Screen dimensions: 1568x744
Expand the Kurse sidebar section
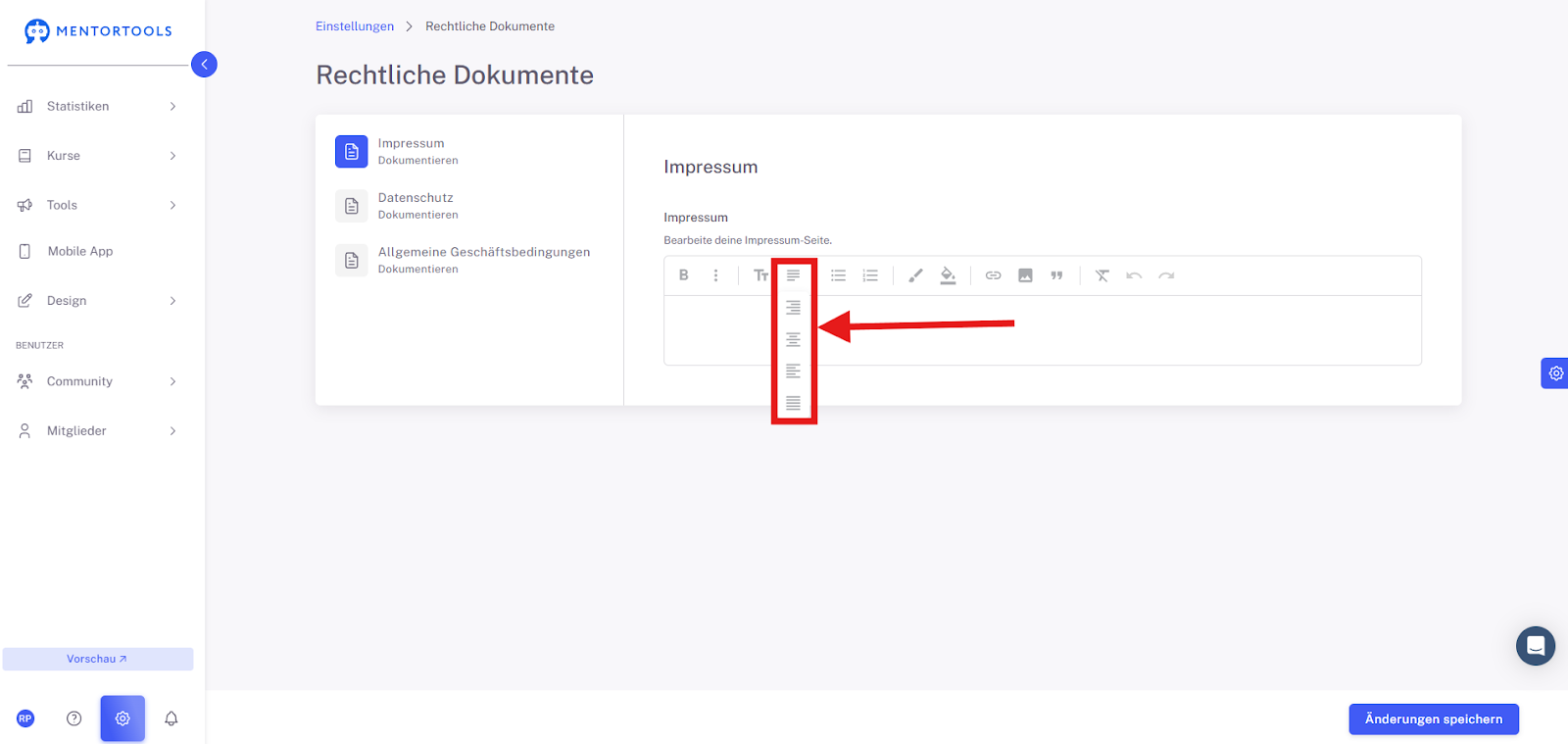tap(98, 156)
